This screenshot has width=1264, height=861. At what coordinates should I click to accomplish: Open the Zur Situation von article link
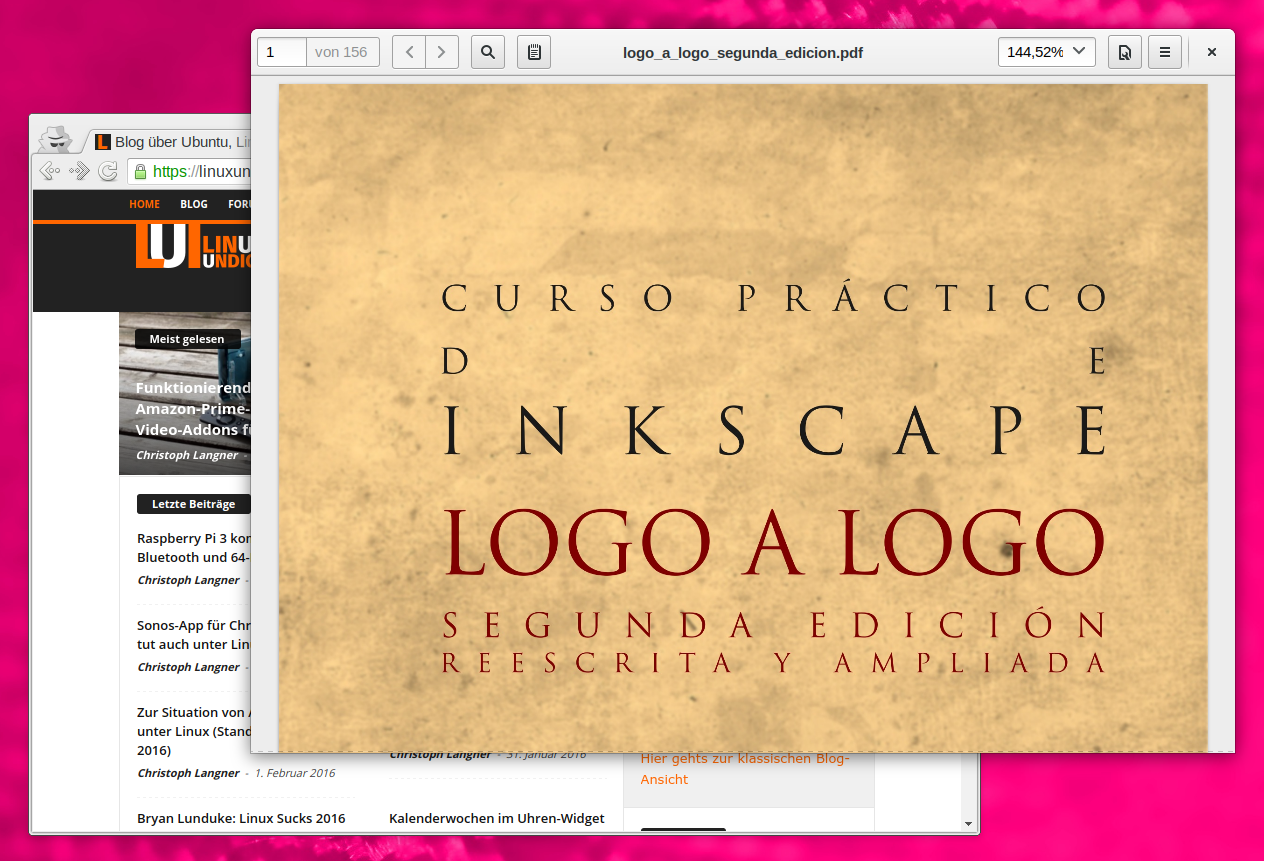[193, 731]
